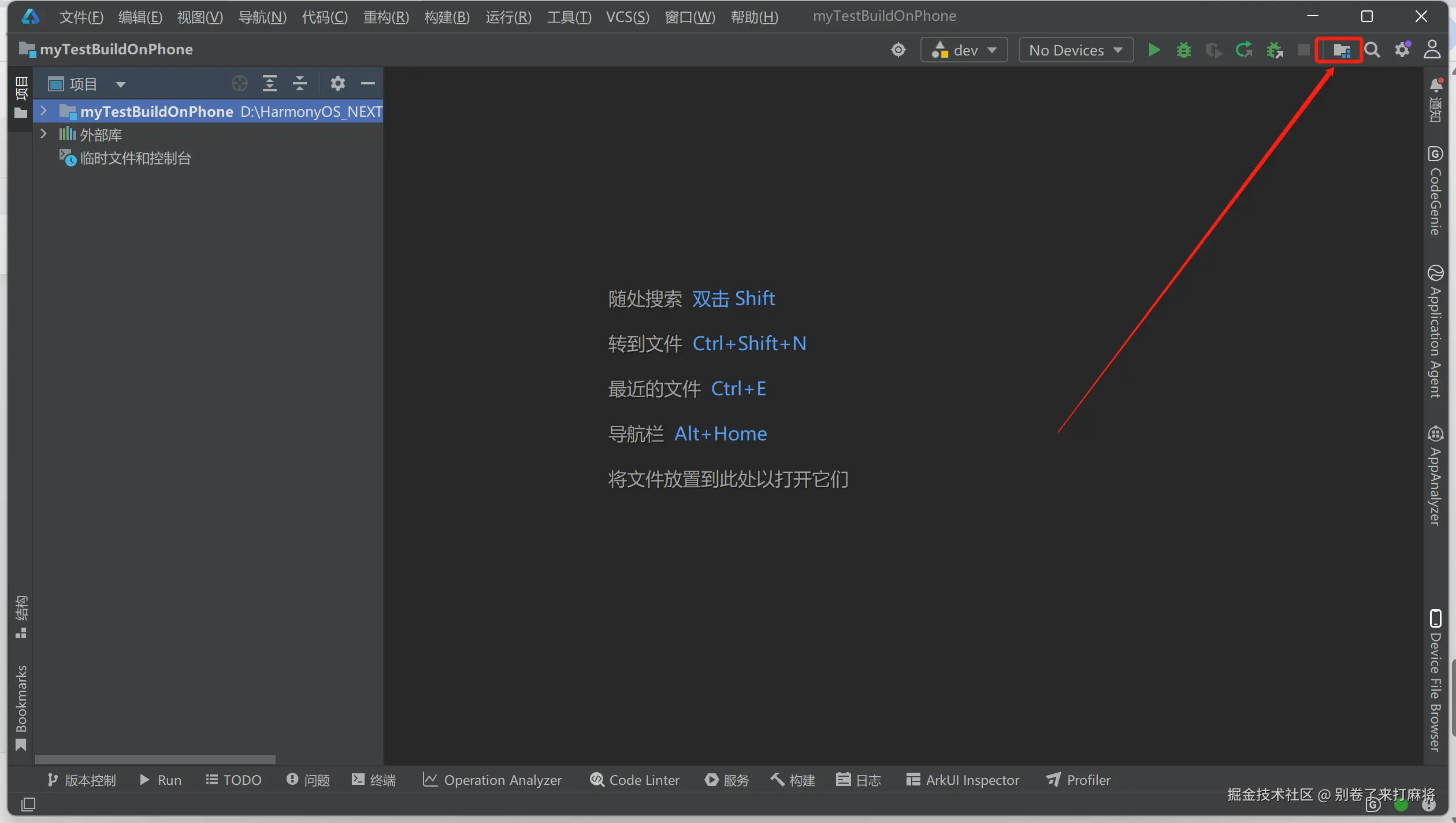Click the Search Everywhere magnifier icon
Image resolution: width=1456 pixels, height=823 pixels.
click(x=1372, y=50)
